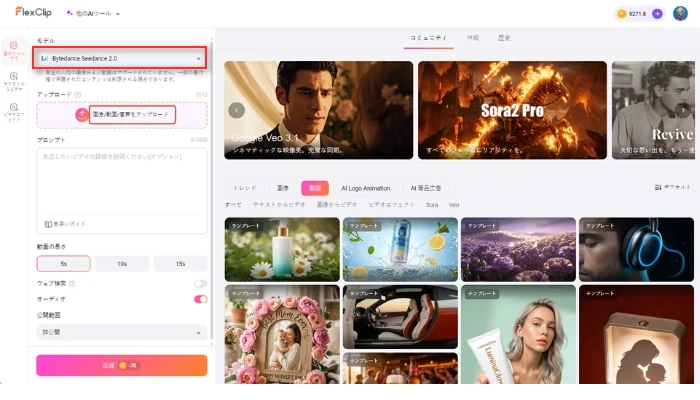The height and width of the screenshot is (400, 700).
Task: Open the デフォルト sort dropdown
Action: pyautogui.click(x=672, y=187)
